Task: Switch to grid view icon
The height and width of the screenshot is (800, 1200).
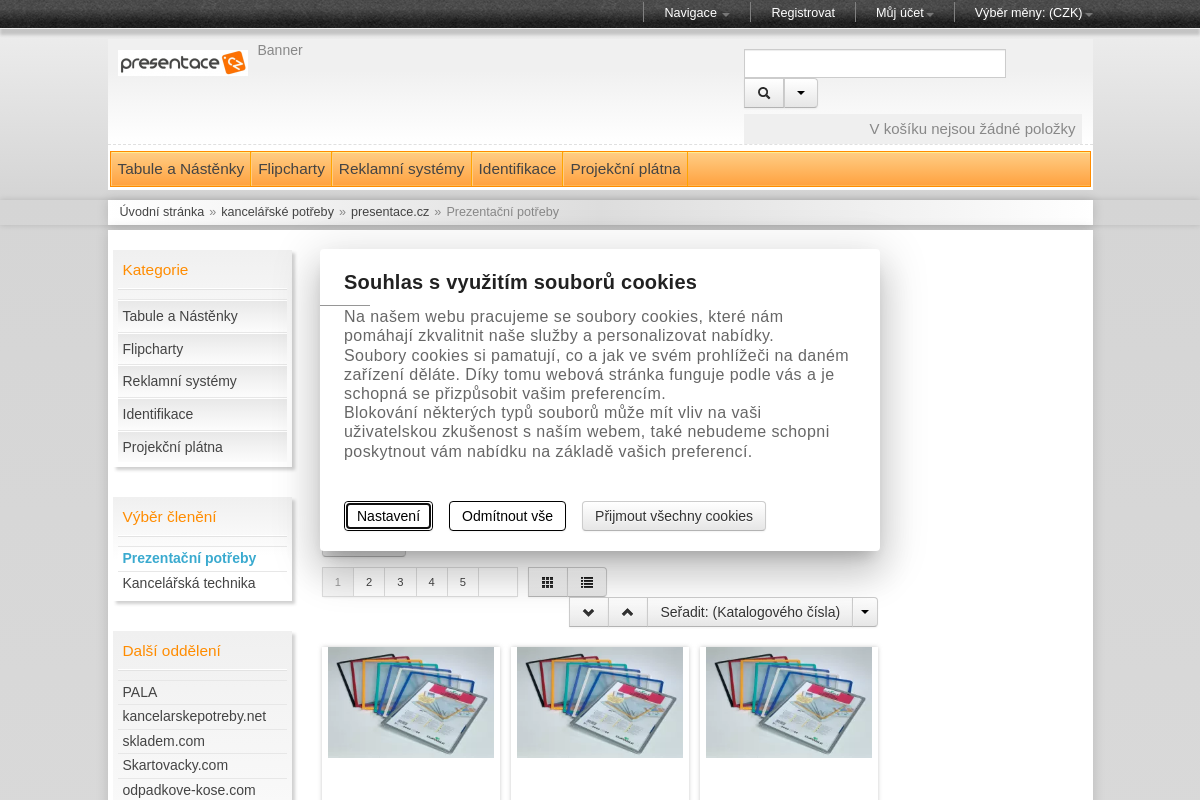Action: click(548, 582)
